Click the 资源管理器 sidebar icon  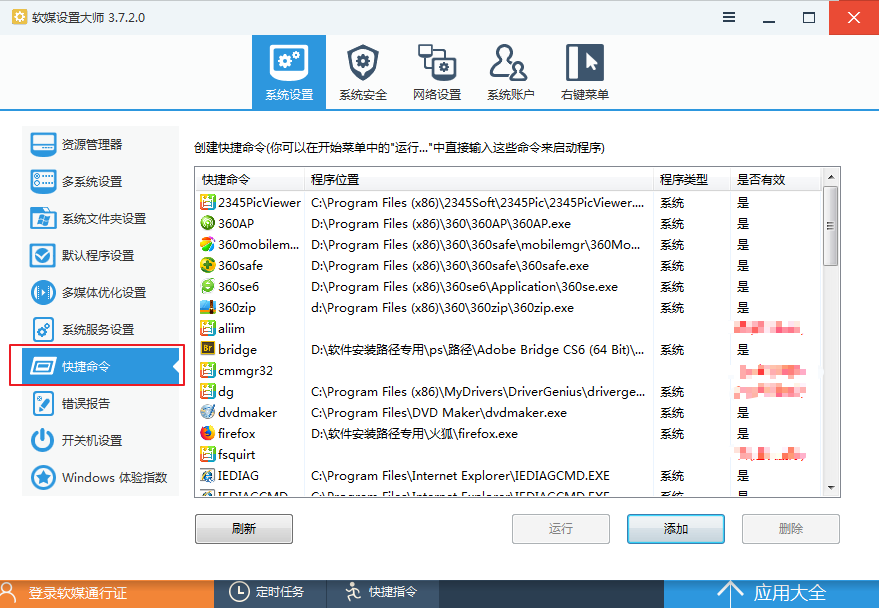[x=43, y=145]
